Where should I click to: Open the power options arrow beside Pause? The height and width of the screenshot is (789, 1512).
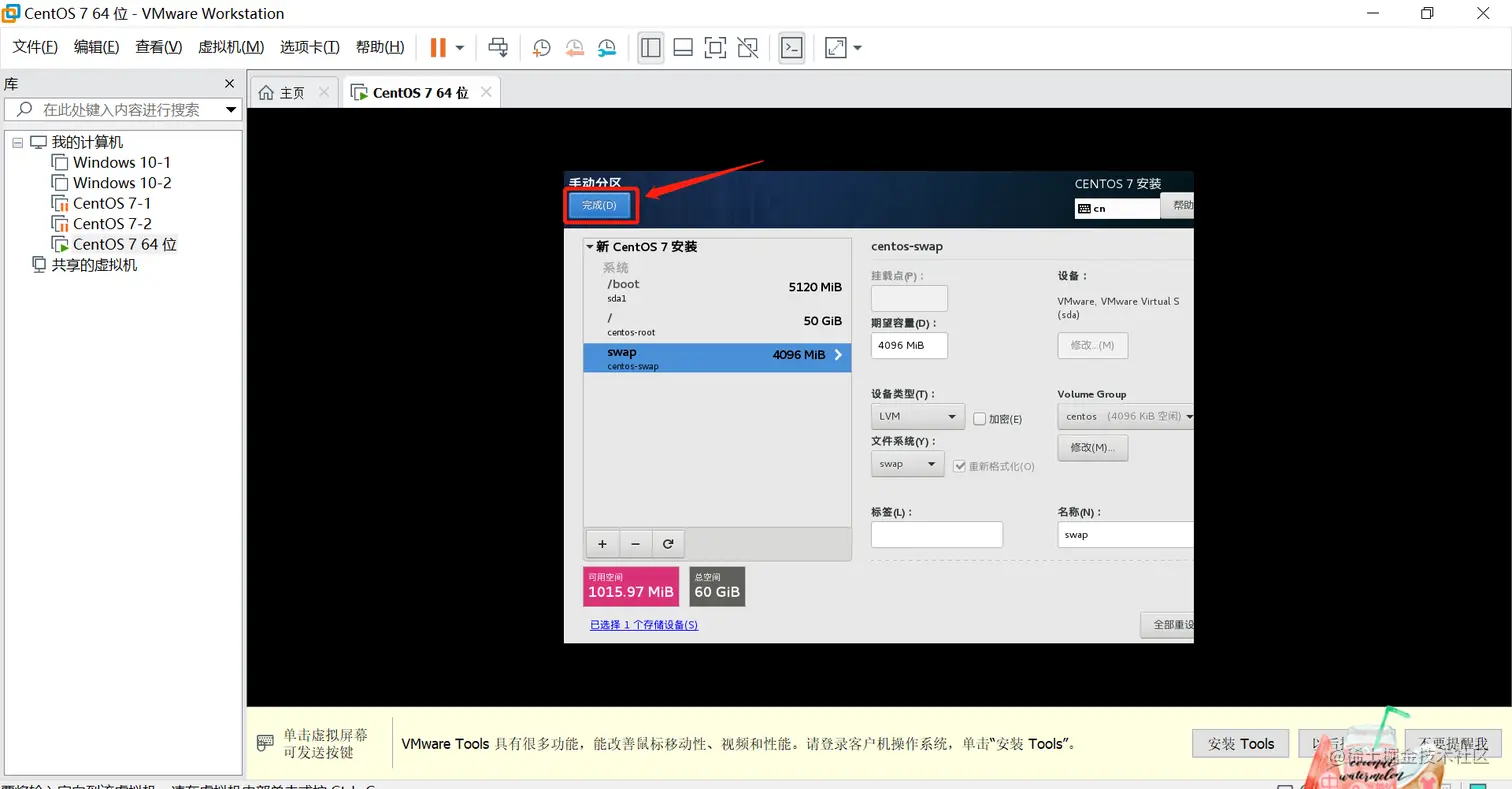click(x=460, y=47)
